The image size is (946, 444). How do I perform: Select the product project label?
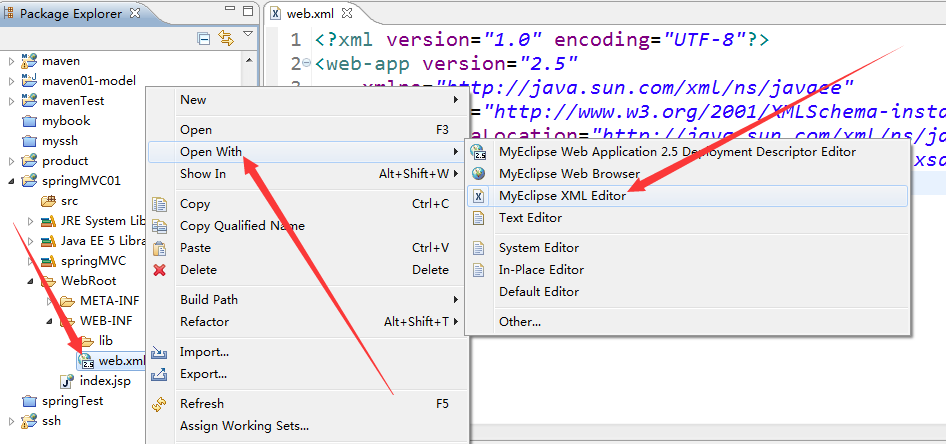[65, 161]
